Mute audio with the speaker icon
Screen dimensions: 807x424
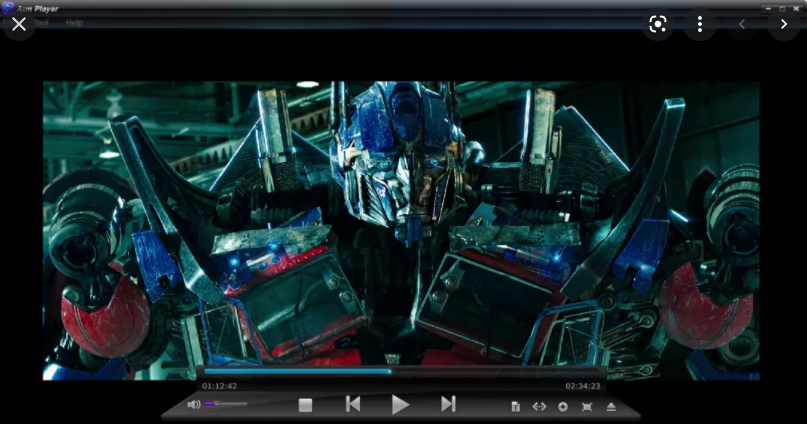pyautogui.click(x=194, y=404)
